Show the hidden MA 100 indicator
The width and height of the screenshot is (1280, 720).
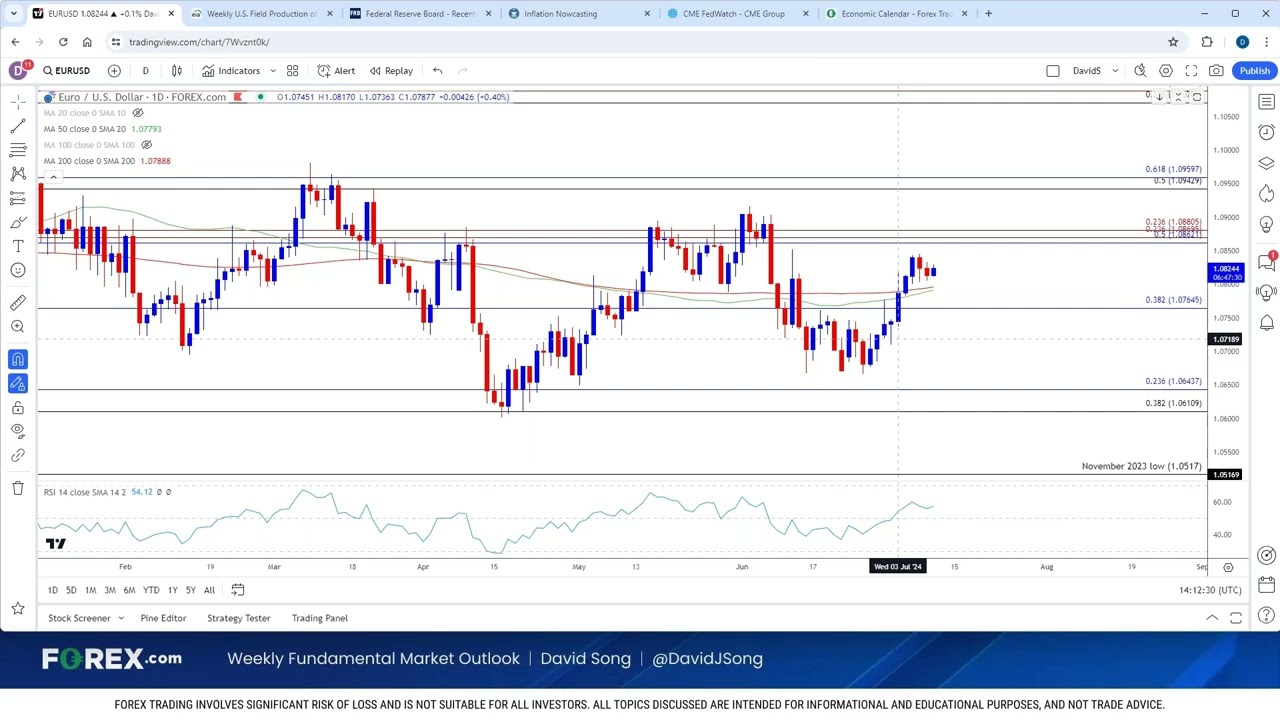pos(146,145)
